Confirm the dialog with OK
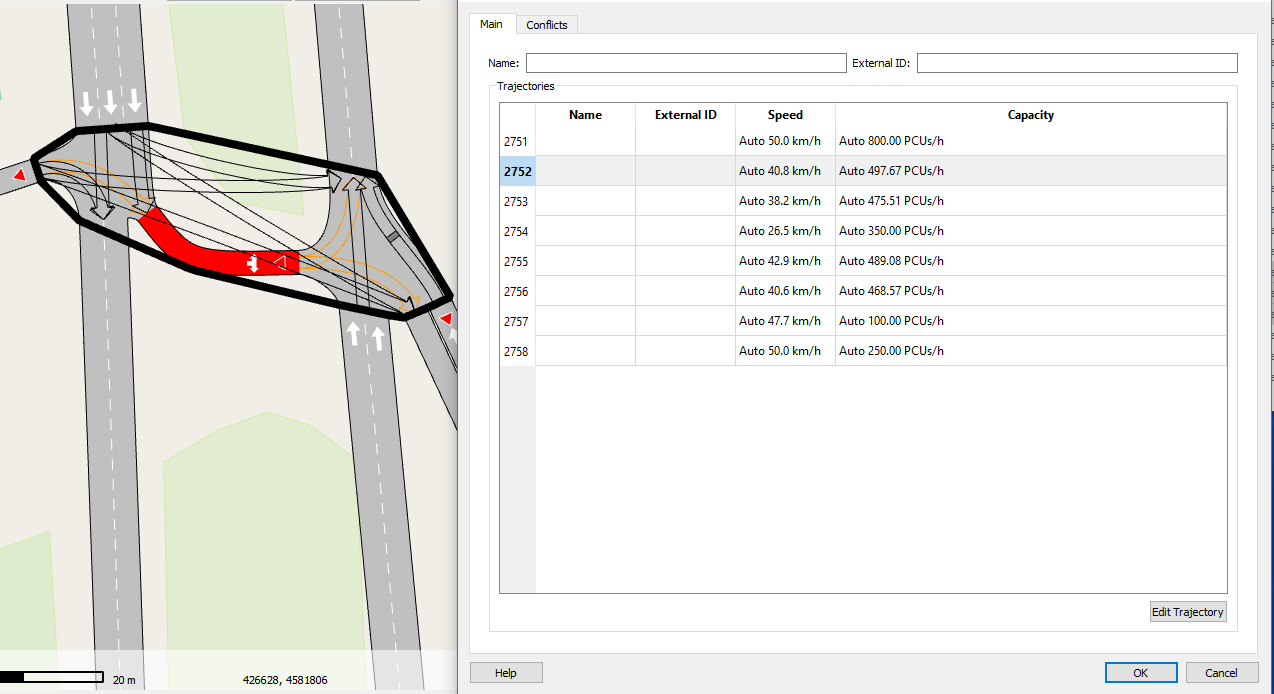This screenshot has width=1274, height=694. [1141, 673]
